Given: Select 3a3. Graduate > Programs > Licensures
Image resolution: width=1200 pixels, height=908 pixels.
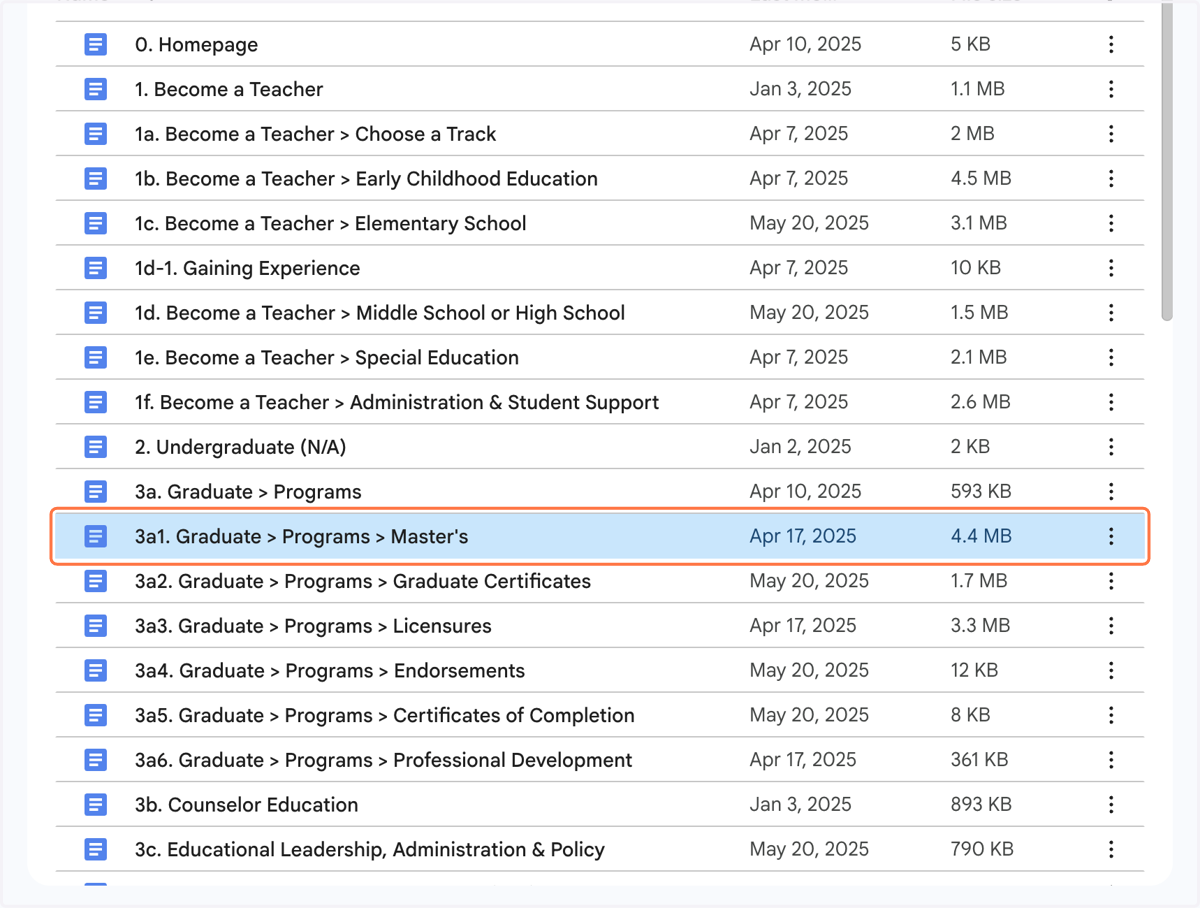Looking at the screenshot, I should pos(600,626).
